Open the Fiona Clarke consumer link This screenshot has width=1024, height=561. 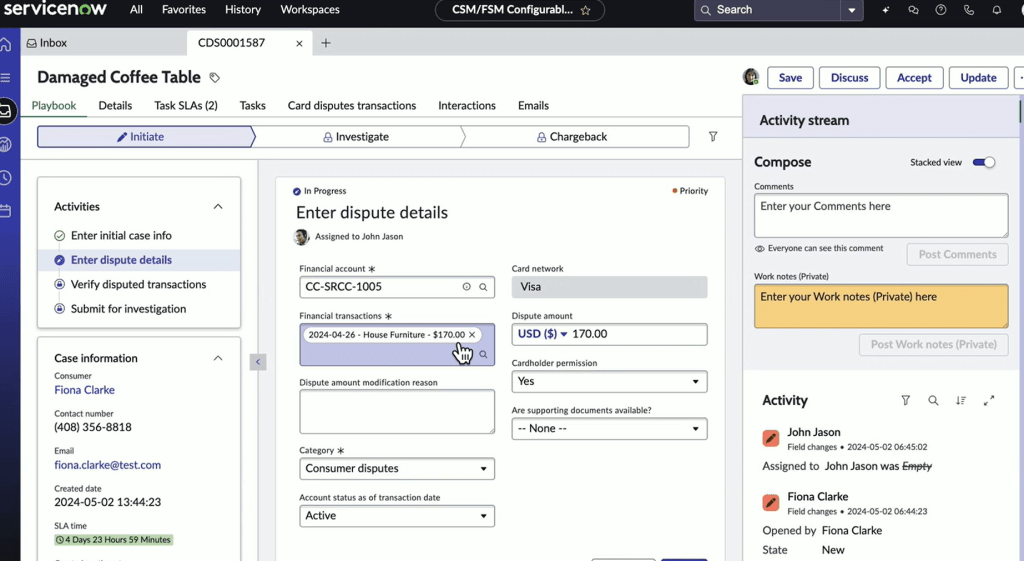[84, 390]
